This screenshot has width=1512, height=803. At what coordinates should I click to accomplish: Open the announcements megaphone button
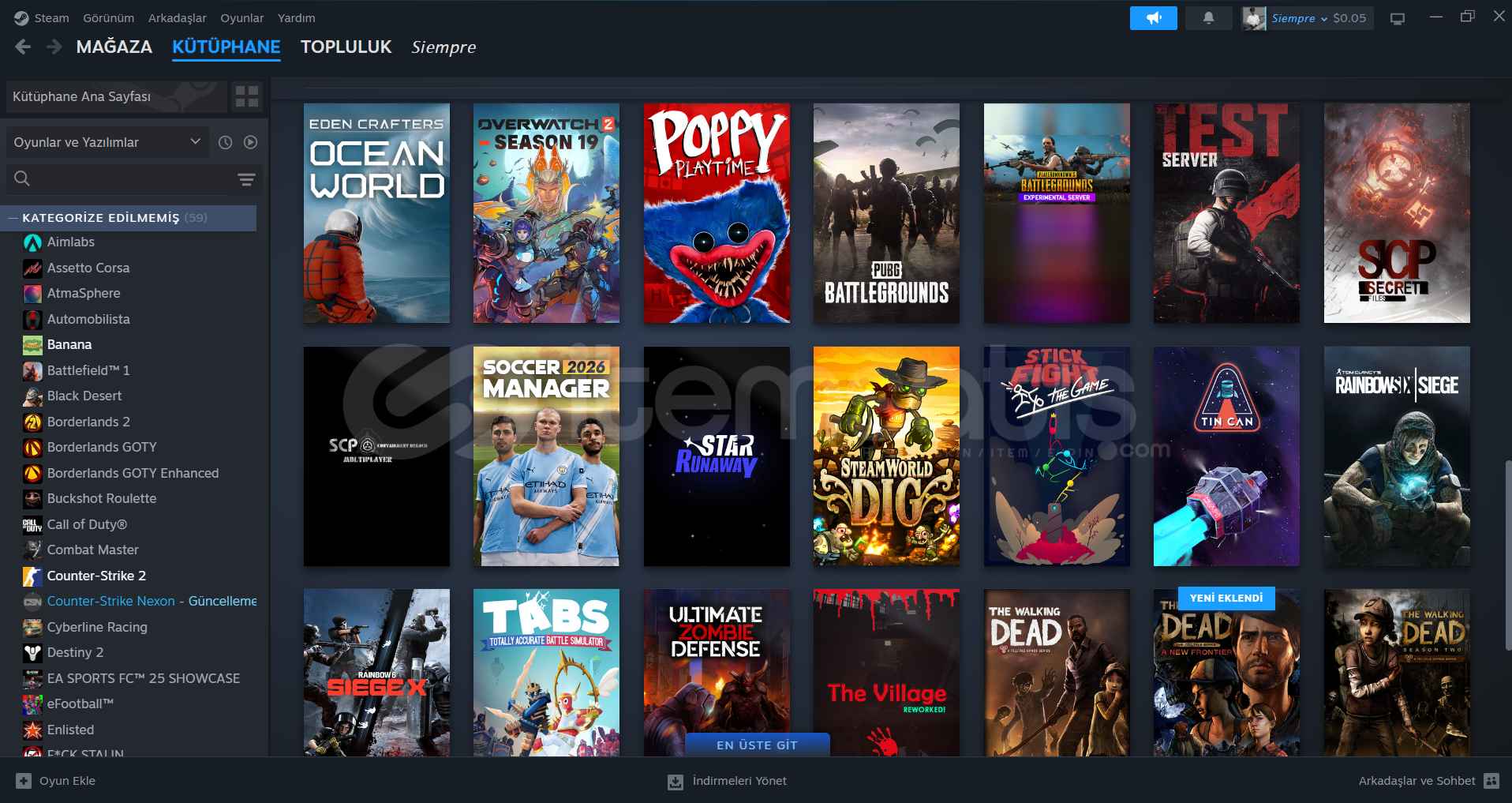pos(1153,17)
